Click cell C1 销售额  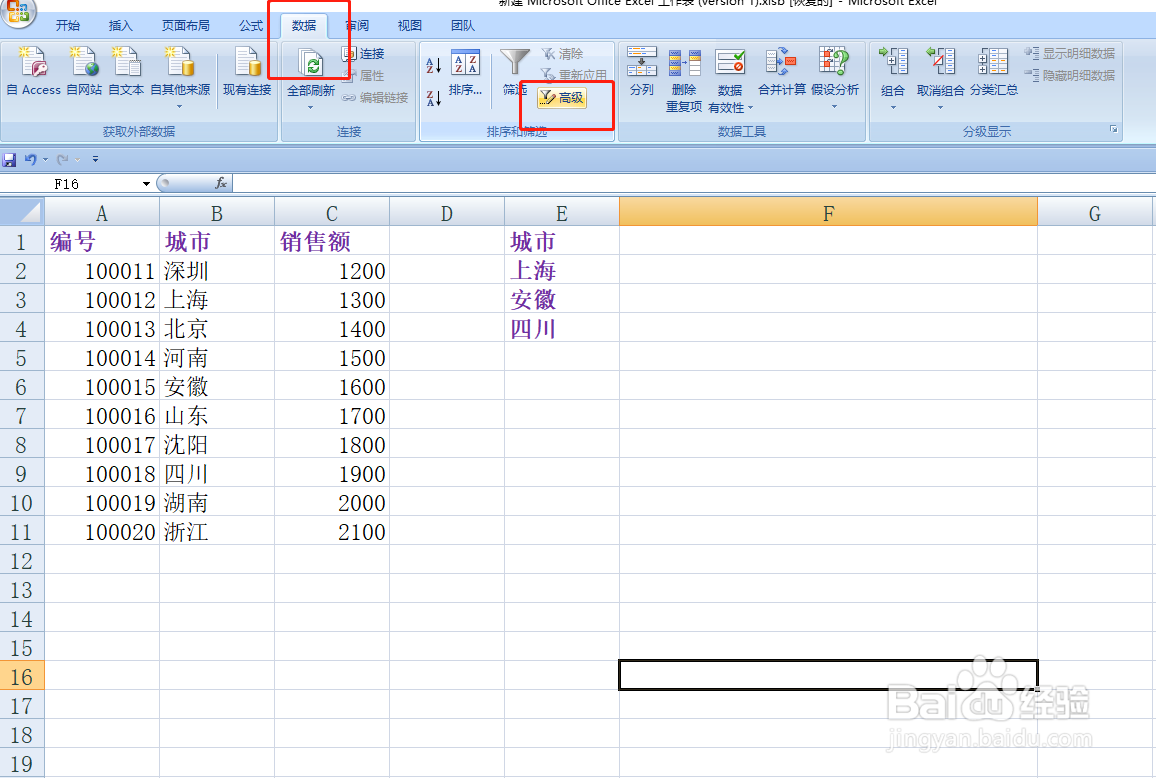point(332,241)
